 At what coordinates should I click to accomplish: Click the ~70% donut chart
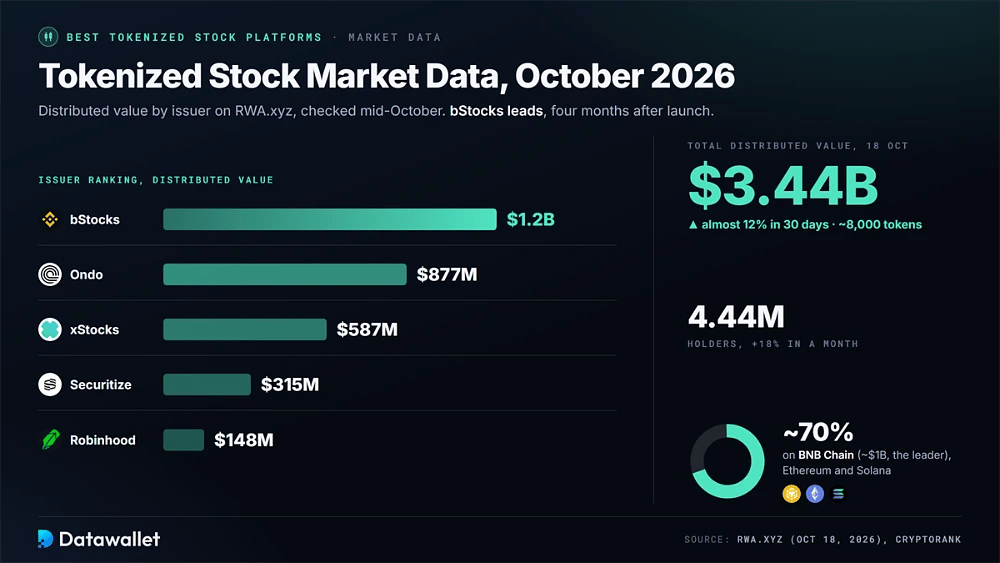[727, 461]
